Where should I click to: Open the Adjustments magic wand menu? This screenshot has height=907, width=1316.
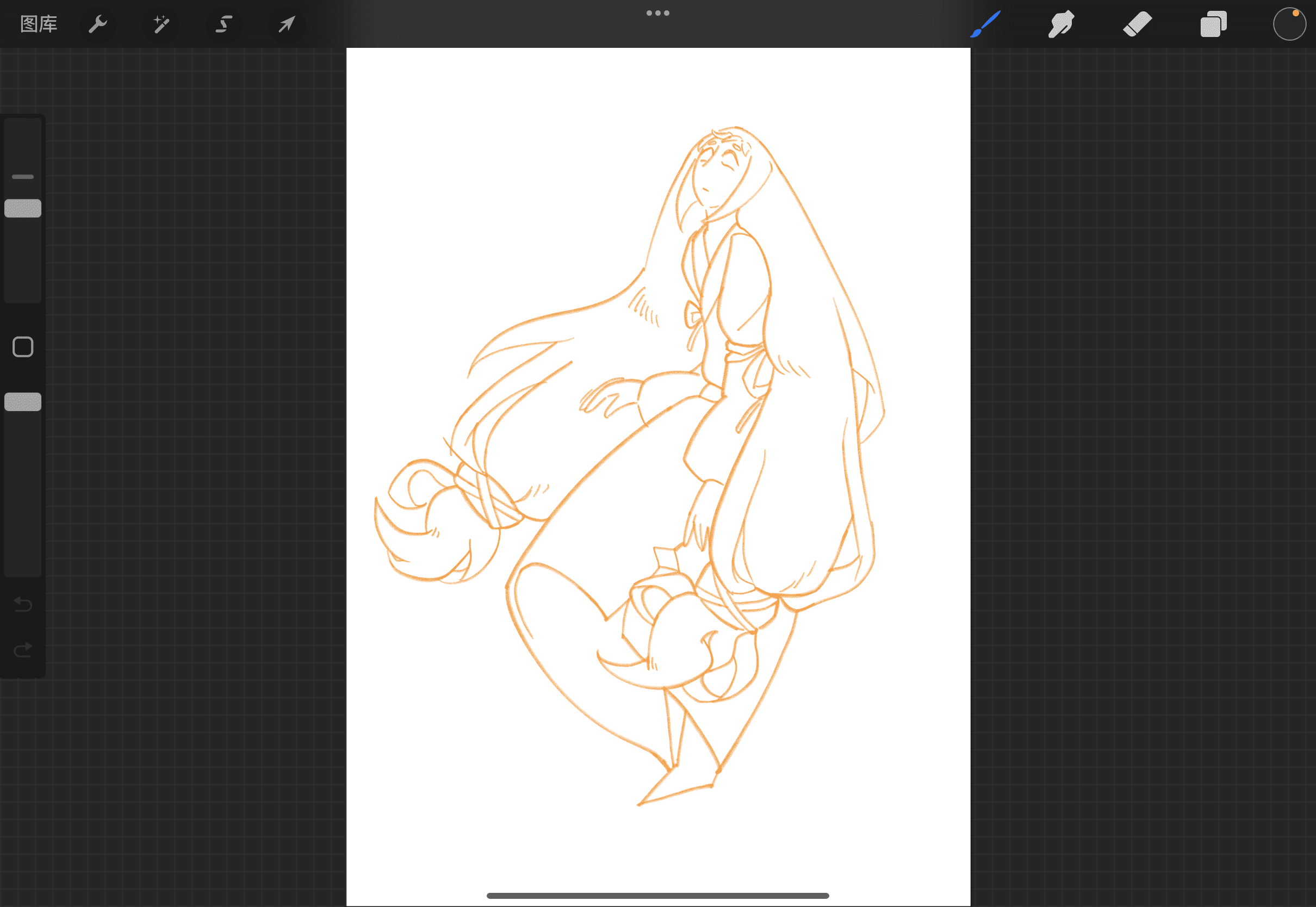(162, 24)
